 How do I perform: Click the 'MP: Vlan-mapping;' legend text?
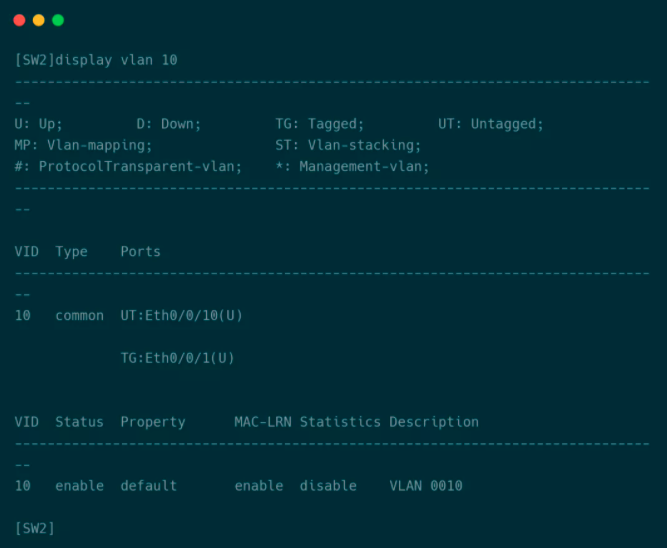click(83, 145)
